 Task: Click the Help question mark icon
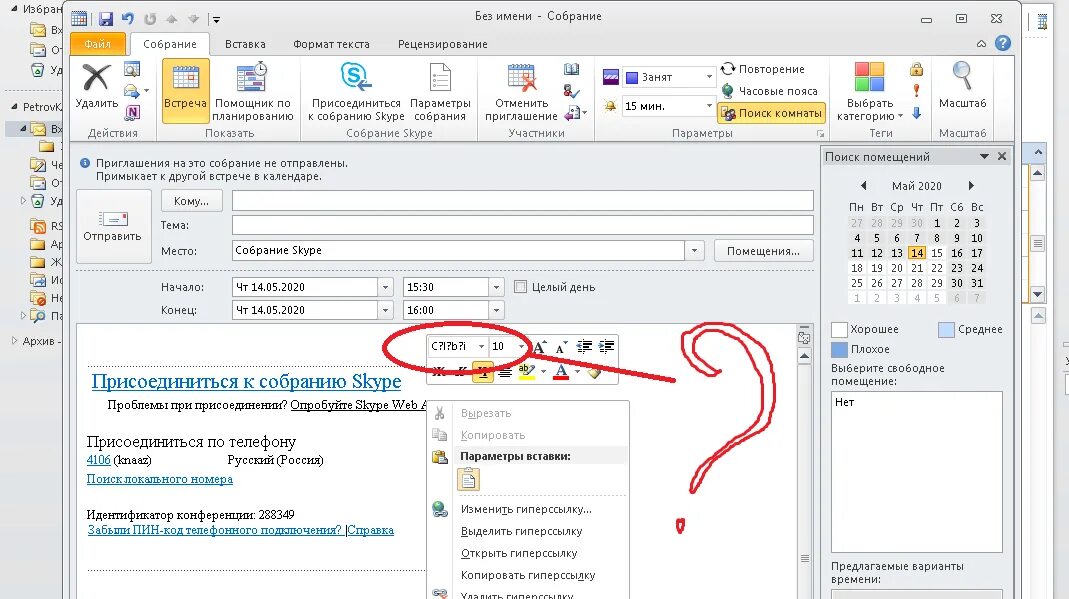tap(1003, 44)
